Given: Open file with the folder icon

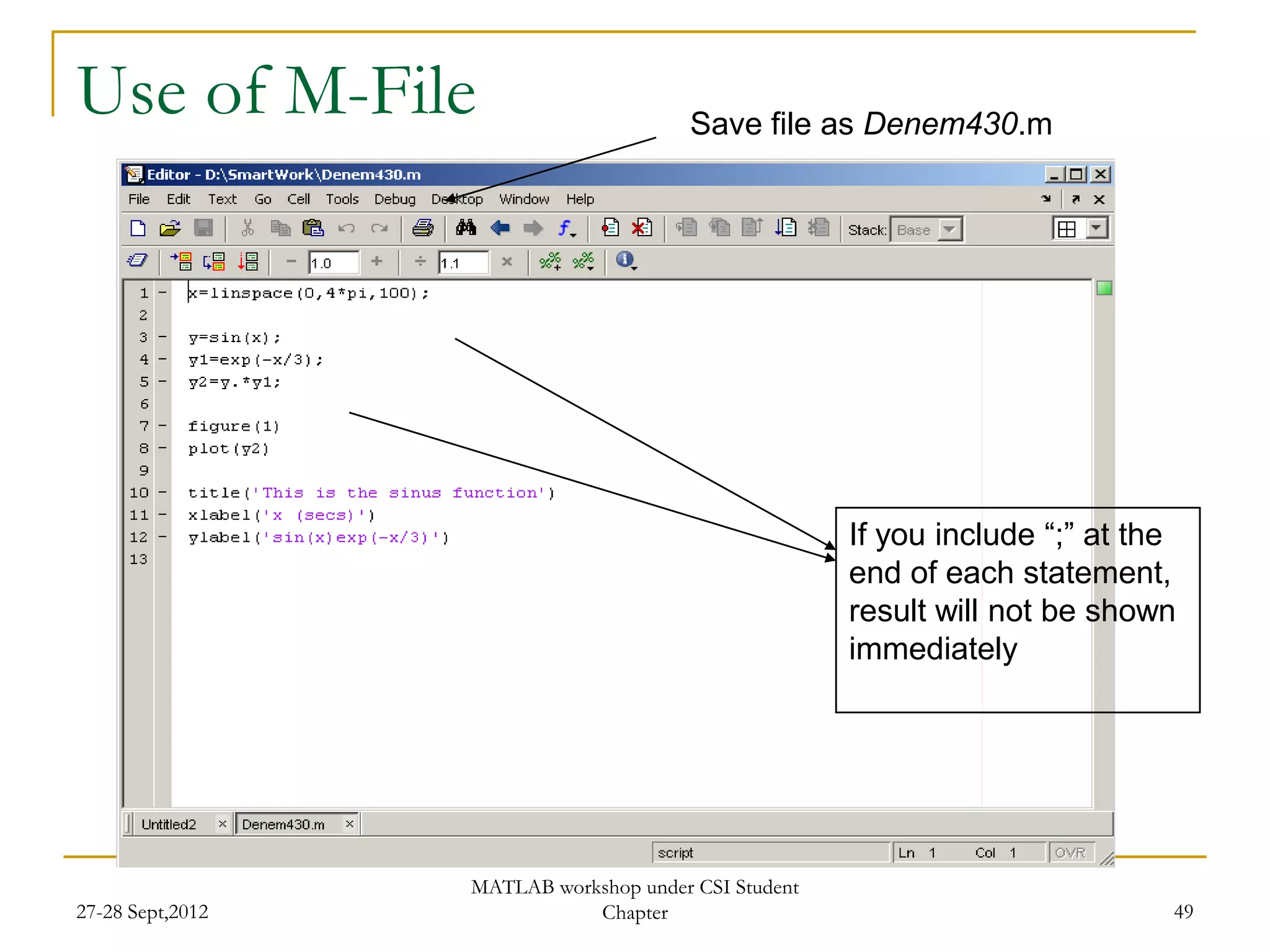Looking at the screenshot, I should click(169, 229).
